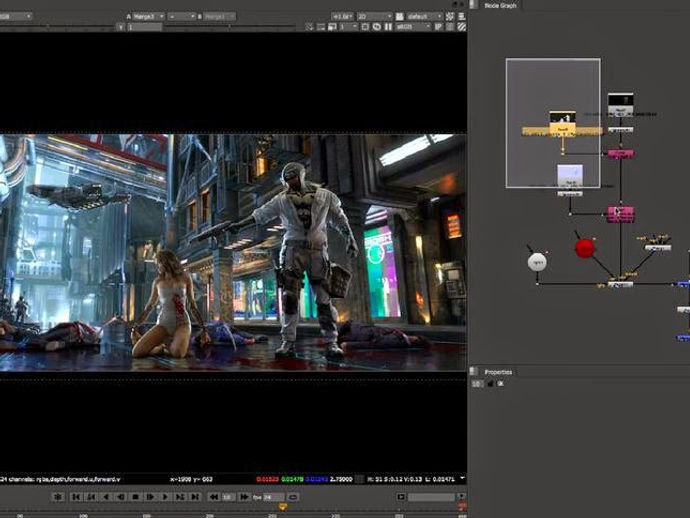
Task: Click the Properties pane menu icon
Action: (x=473, y=372)
